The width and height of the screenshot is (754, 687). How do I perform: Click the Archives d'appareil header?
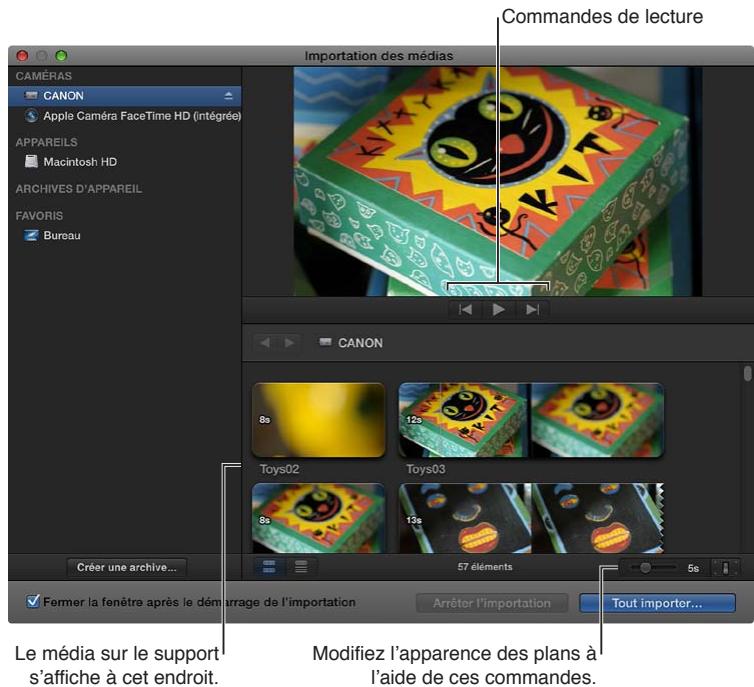(x=79, y=189)
